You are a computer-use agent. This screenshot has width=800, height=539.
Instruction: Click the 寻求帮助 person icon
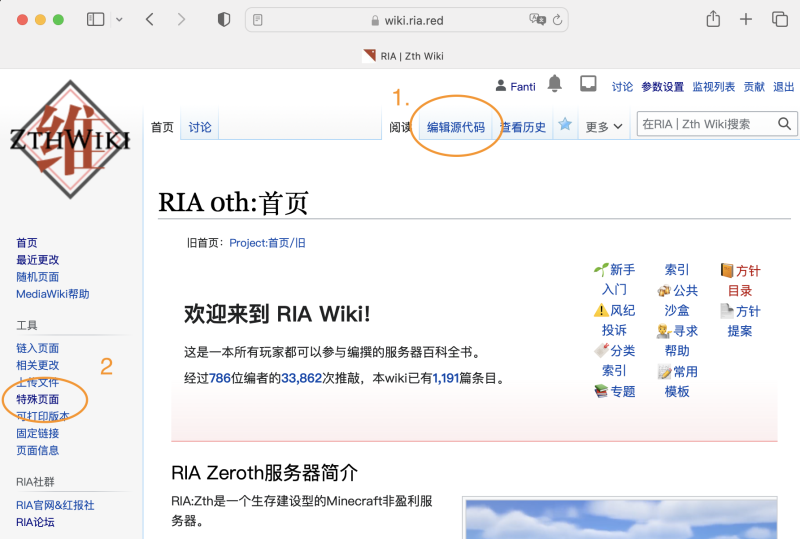click(664, 331)
